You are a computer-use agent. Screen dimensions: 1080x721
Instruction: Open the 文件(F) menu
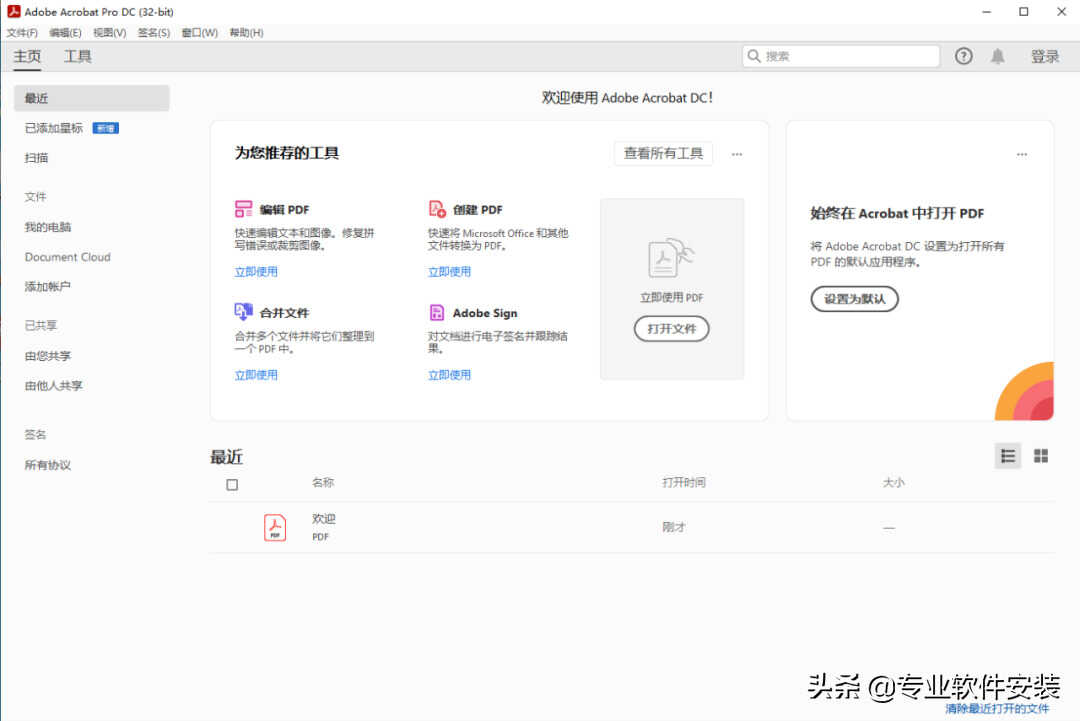tap(22, 32)
